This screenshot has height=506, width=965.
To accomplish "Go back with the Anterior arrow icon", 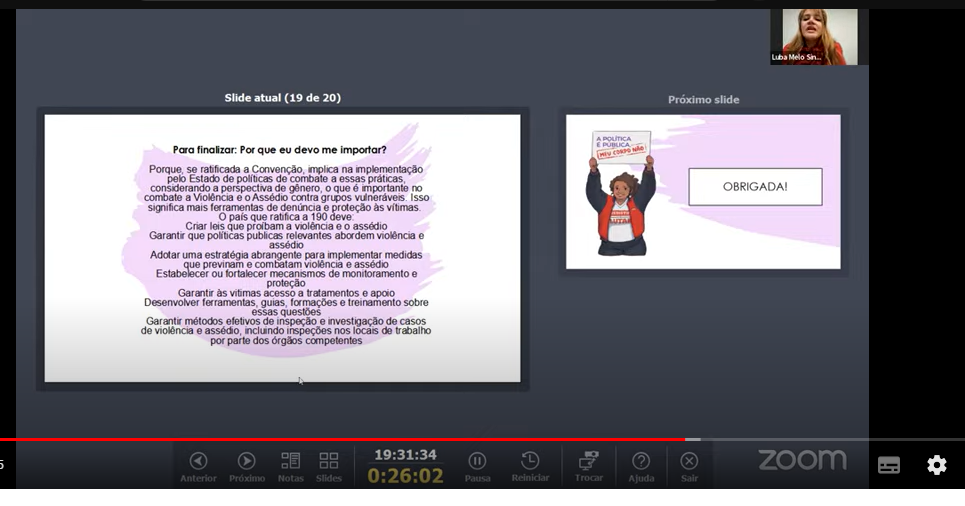I will click(198, 461).
